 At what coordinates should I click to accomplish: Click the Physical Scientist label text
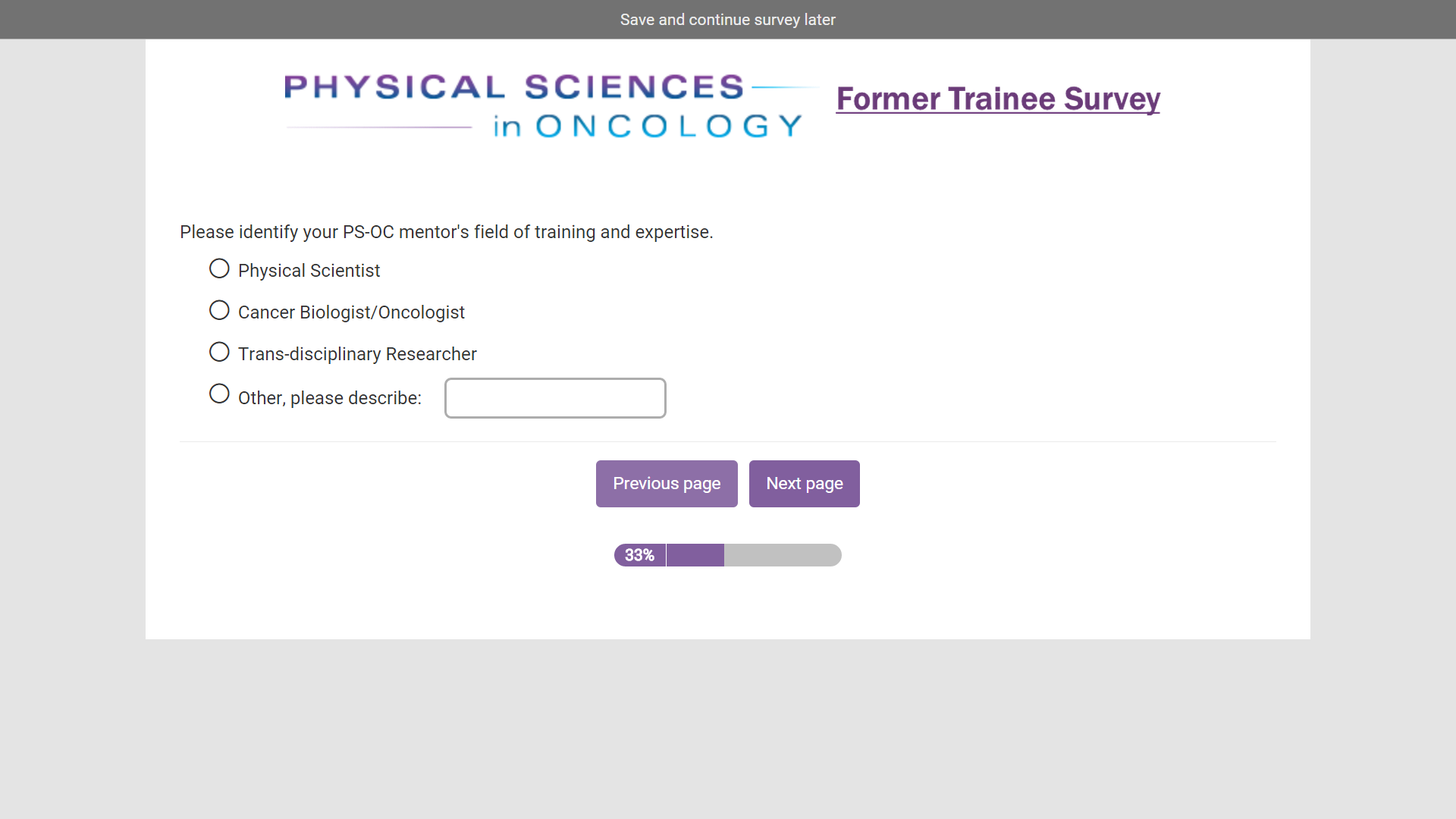pos(309,271)
